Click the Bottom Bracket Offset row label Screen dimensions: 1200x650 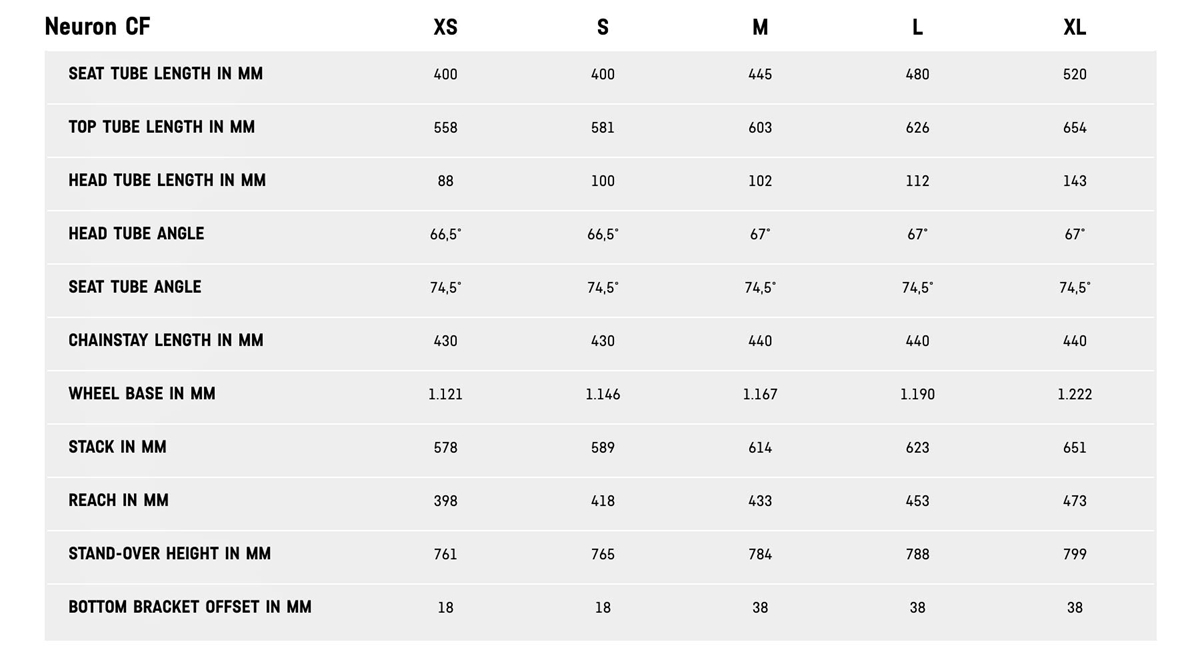click(190, 607)
